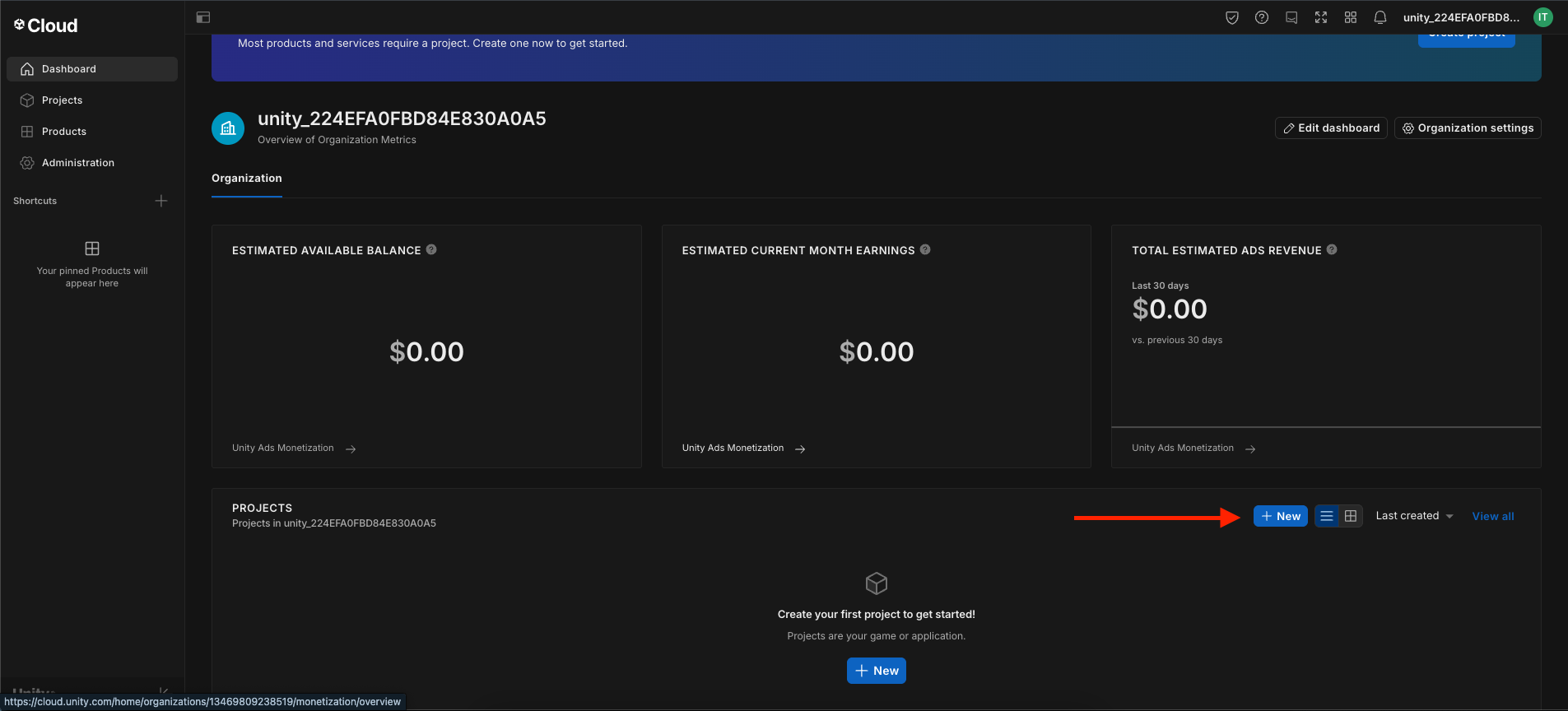The height and width of the screenshot is (711, 1568).
Task: Click the $0.00 Total Ads Revenue value
Action: pyautogui.click(x=1170, y=309)
